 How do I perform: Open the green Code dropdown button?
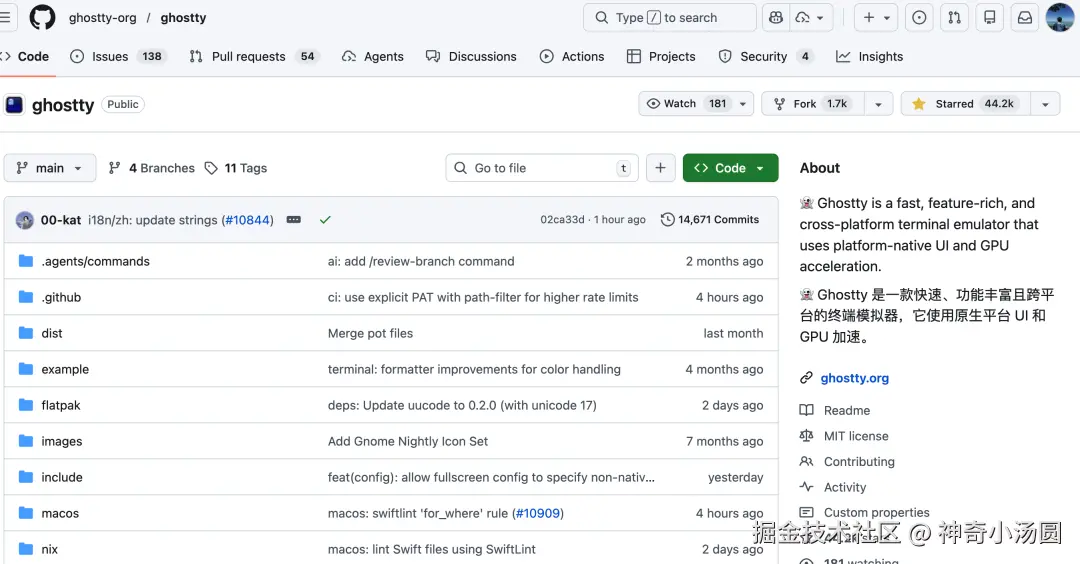730,168
